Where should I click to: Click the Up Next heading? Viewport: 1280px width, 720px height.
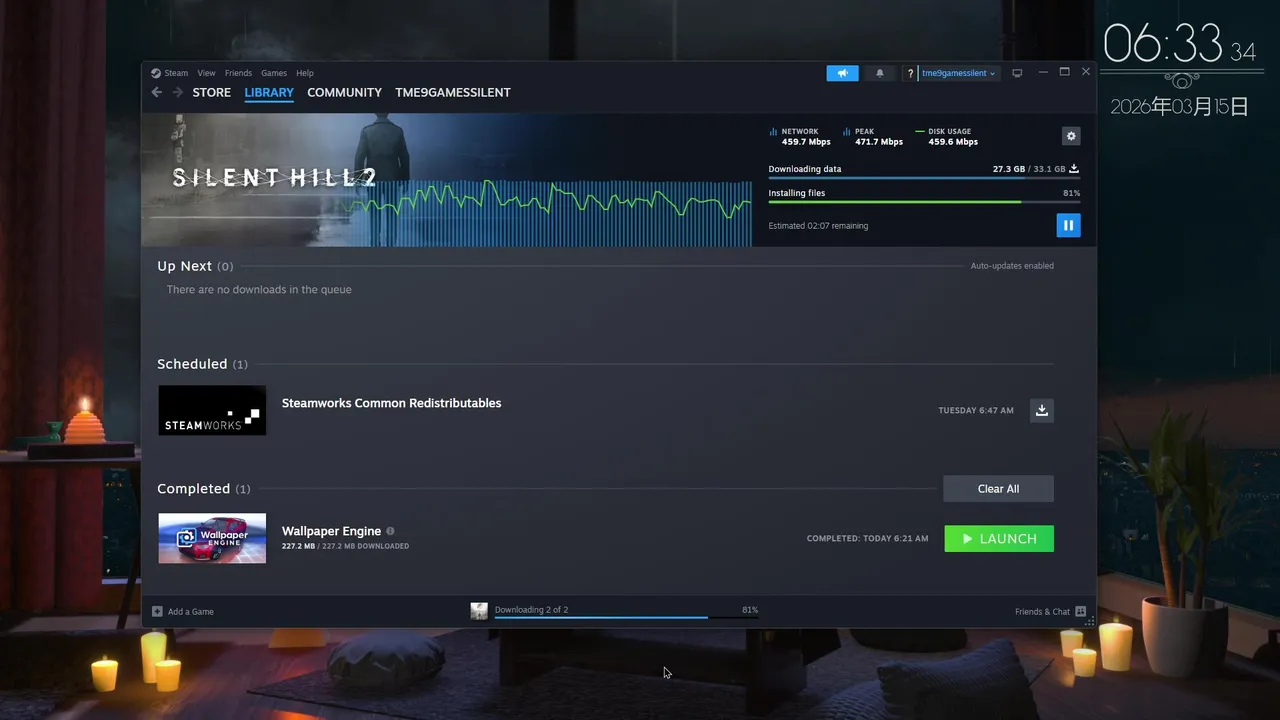(x=184, y=266)
